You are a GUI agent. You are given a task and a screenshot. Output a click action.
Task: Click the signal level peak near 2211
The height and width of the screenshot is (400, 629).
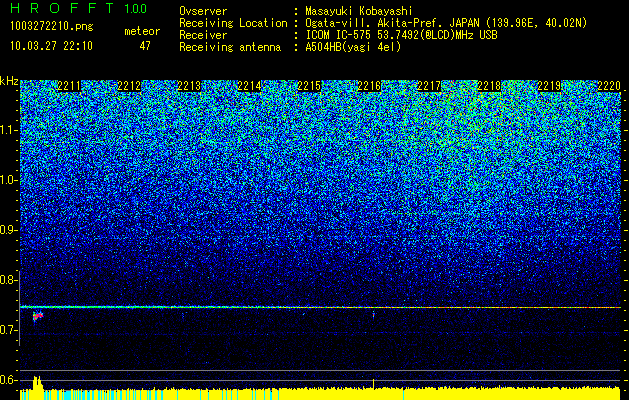point(37,382)
